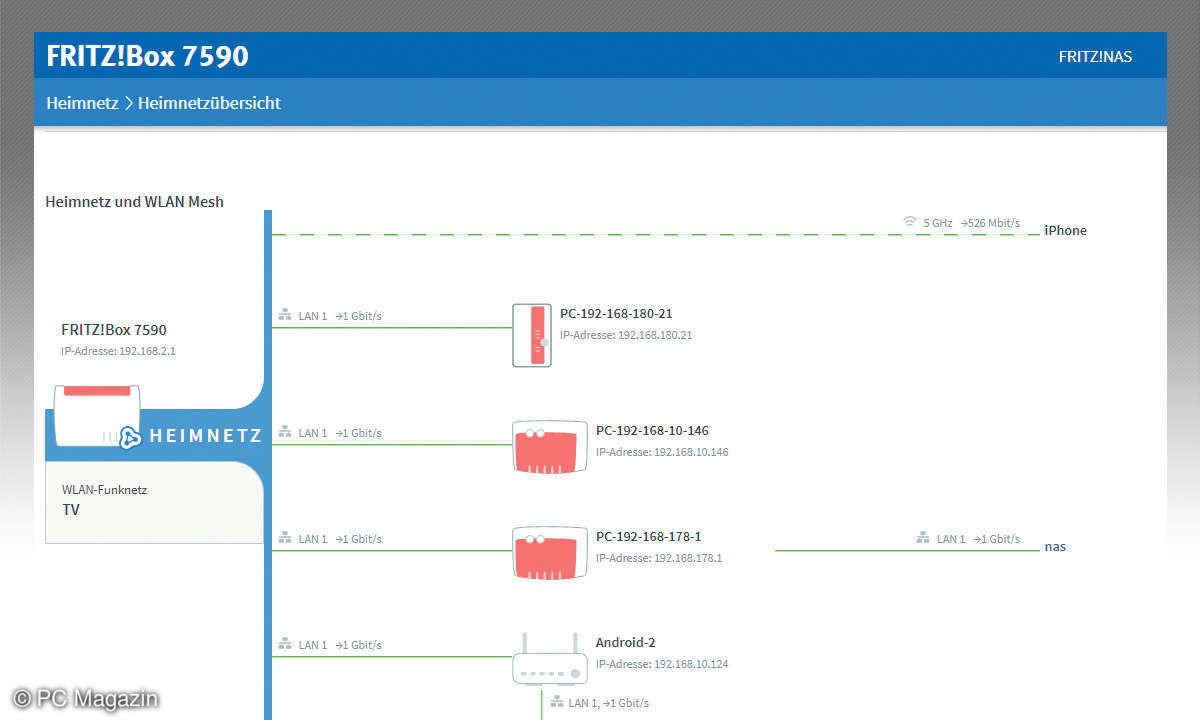Click the LAN icon on the PC-192-168-180-21 line
This screenshot has width=1200, height=720.
tap(285, 315)
